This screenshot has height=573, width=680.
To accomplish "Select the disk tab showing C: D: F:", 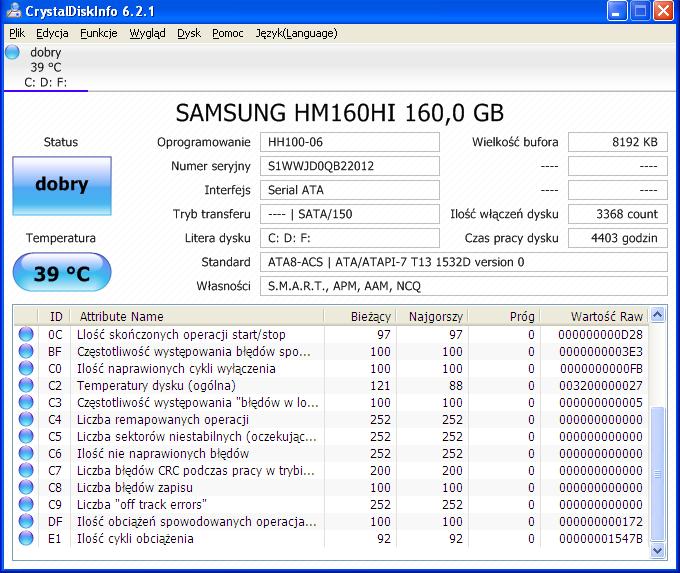I will coord(46,67).
